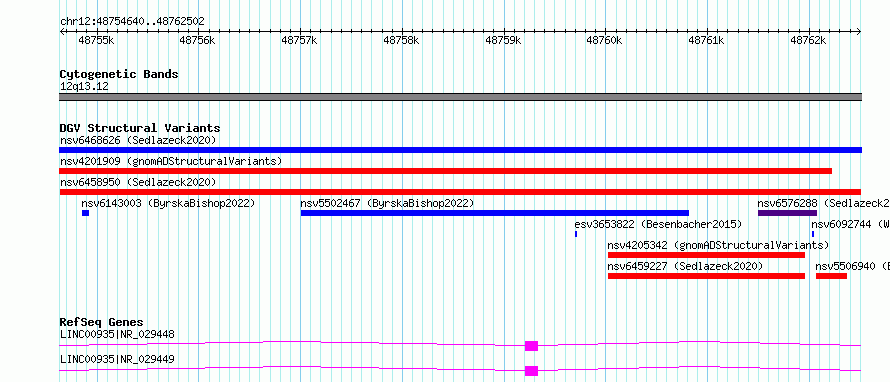Screen dimensions: 890x382
Task: Click the 48757k ruler tick label
Action: (x=300, y=41)
